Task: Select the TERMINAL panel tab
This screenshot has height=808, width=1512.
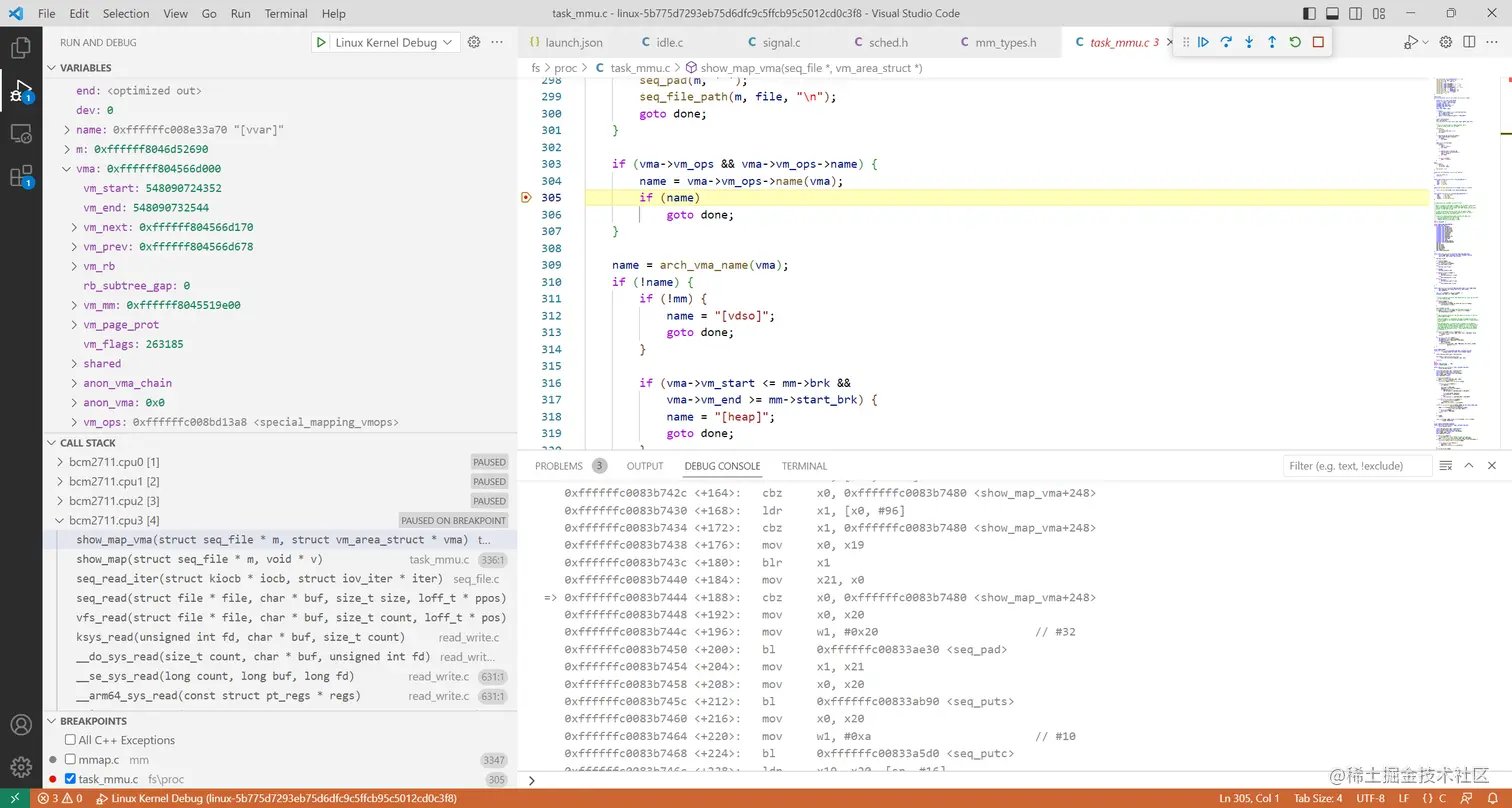Action: [803, 466]
